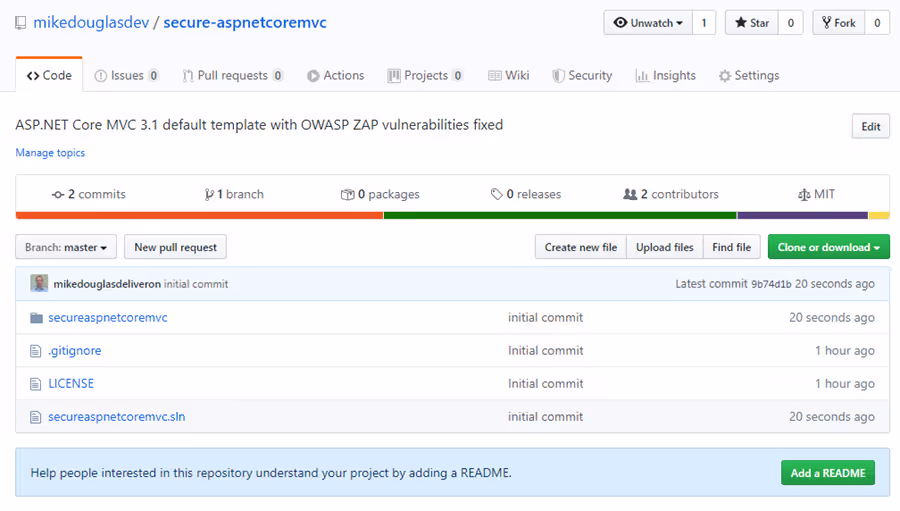Click the folder icon for secureaspnetcoremvc
Image resolution: width=900 pixels, height=511 pixels.
point(36,318)
